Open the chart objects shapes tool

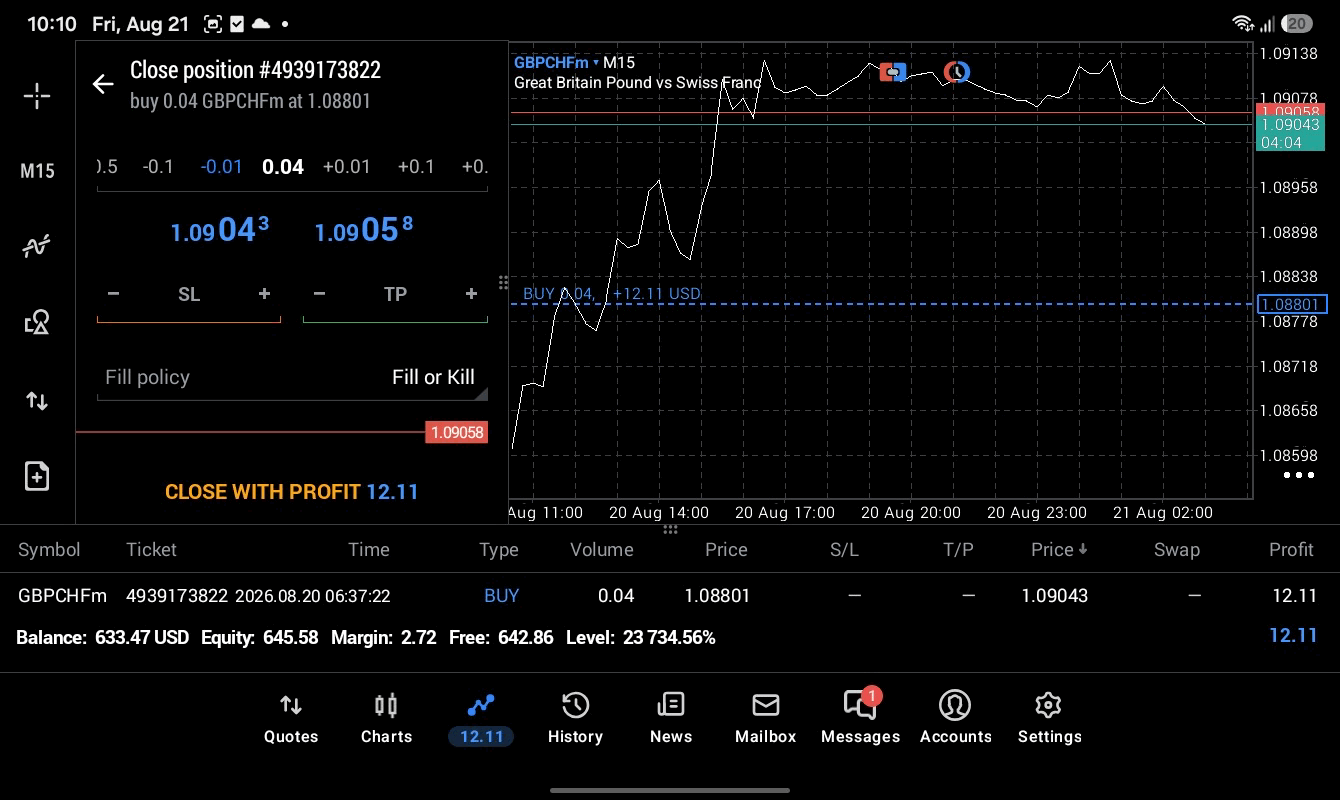(37, 322)
